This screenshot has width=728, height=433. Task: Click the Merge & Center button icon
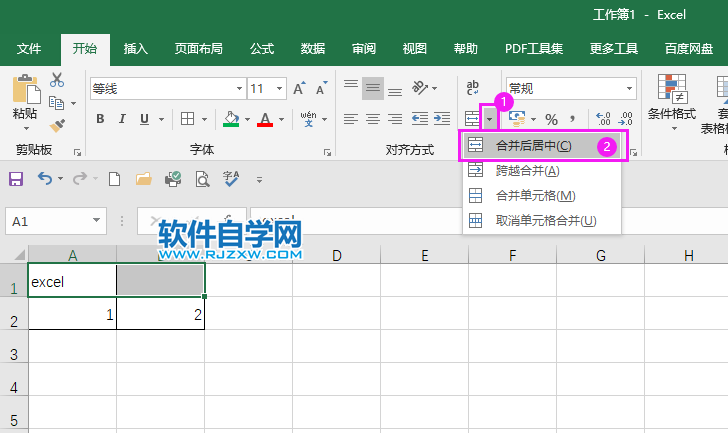tap(472, 119)
